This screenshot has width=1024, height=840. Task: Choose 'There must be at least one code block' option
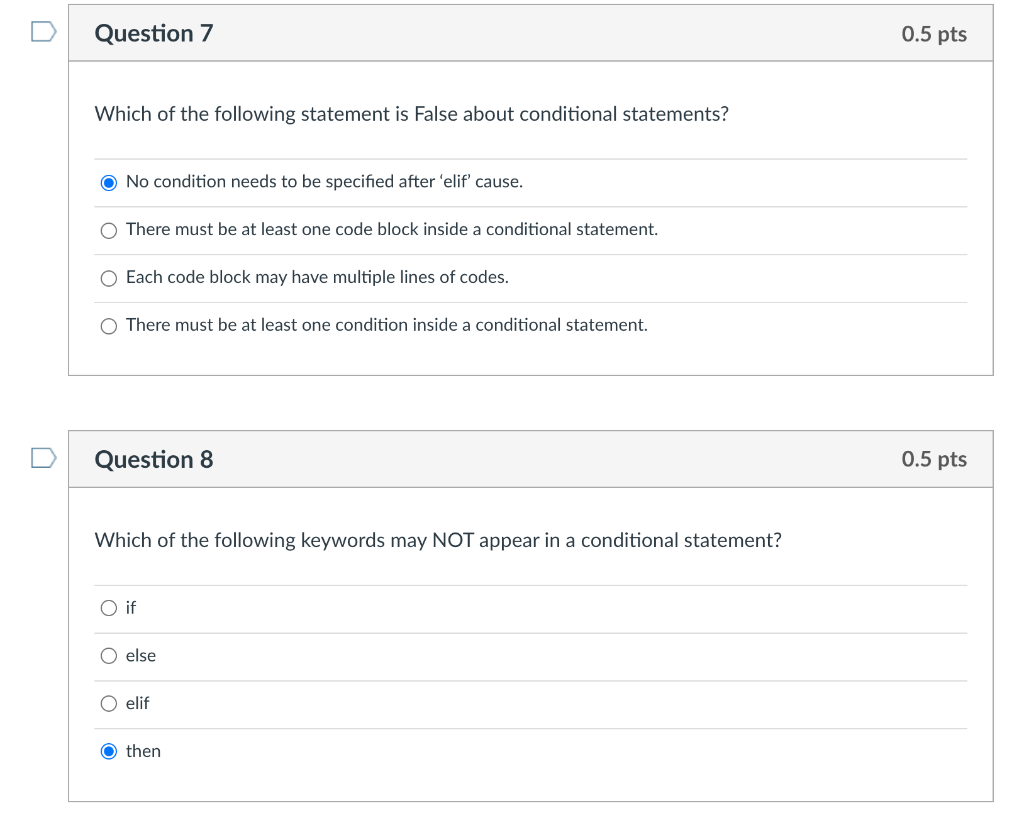[x=108, y=230]
